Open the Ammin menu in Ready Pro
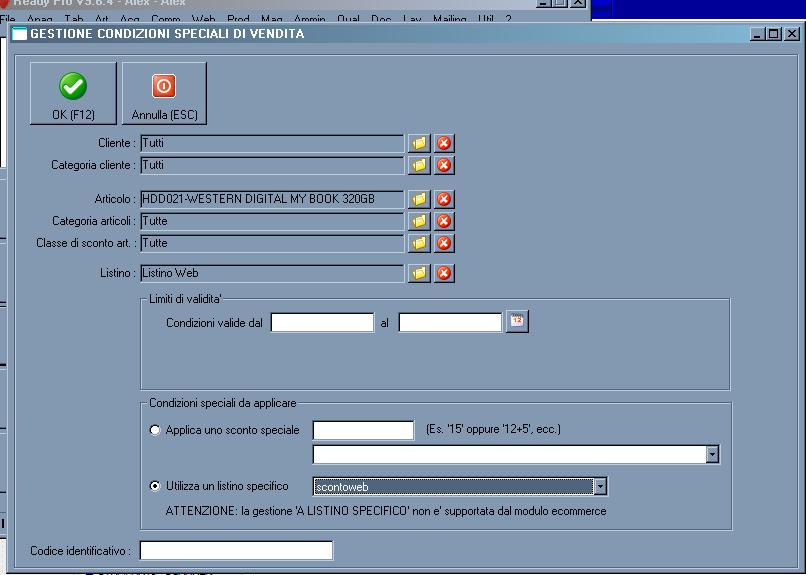Image resolution: width=806 pixels, height=575 pixels. click(x=309, y=20)
